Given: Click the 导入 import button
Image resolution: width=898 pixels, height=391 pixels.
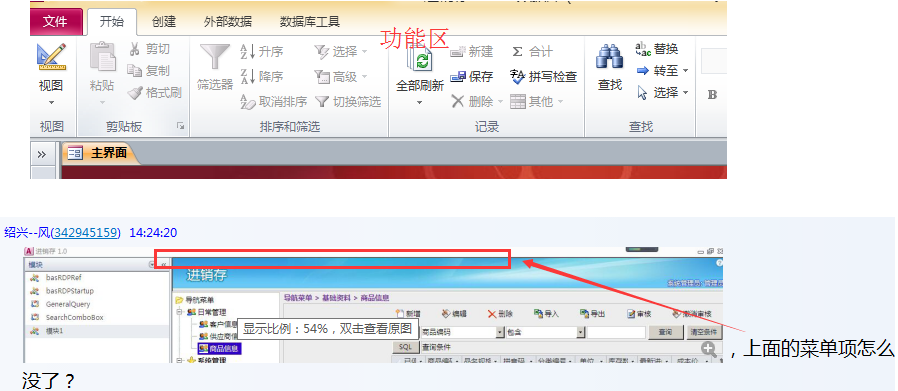Looking at the screenshot, I should (546, 314).
